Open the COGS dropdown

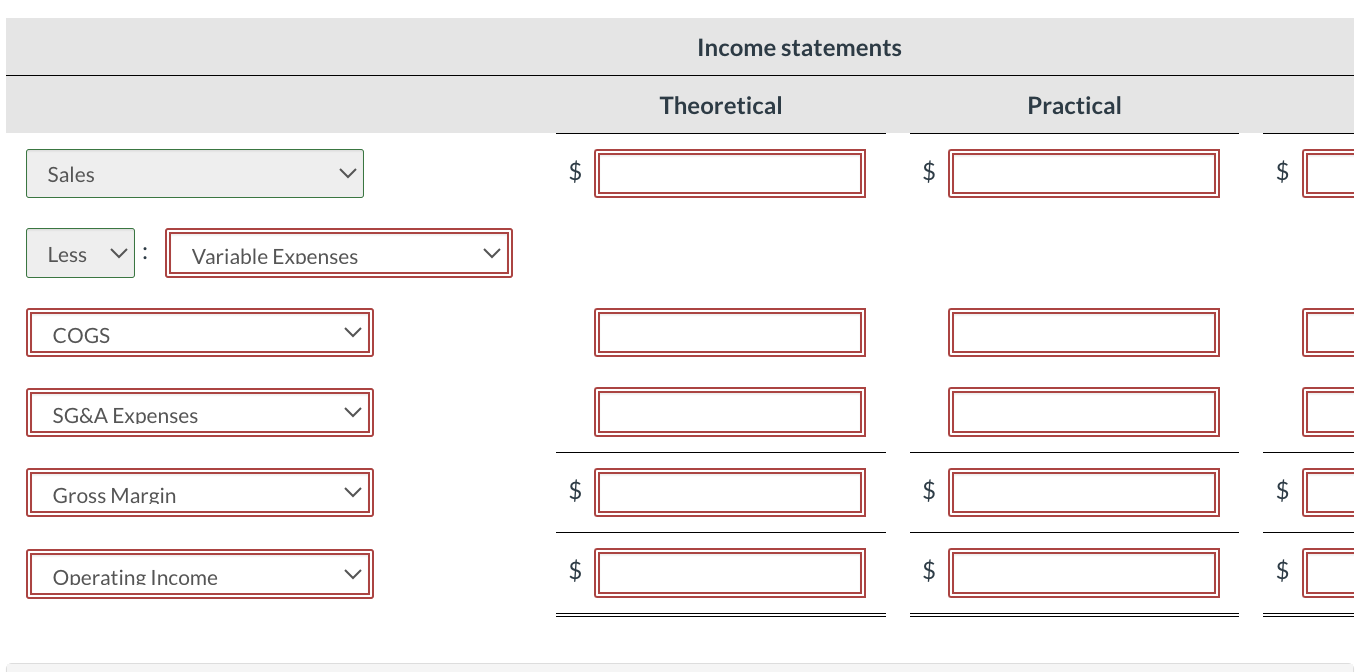pos(200,333)
